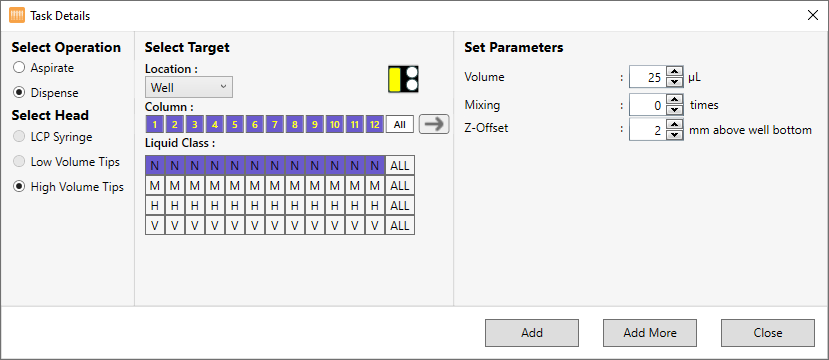Increase Volume with the up arrow
The width and height of the screenshot is (829, 360).
[x=673, y=72]
